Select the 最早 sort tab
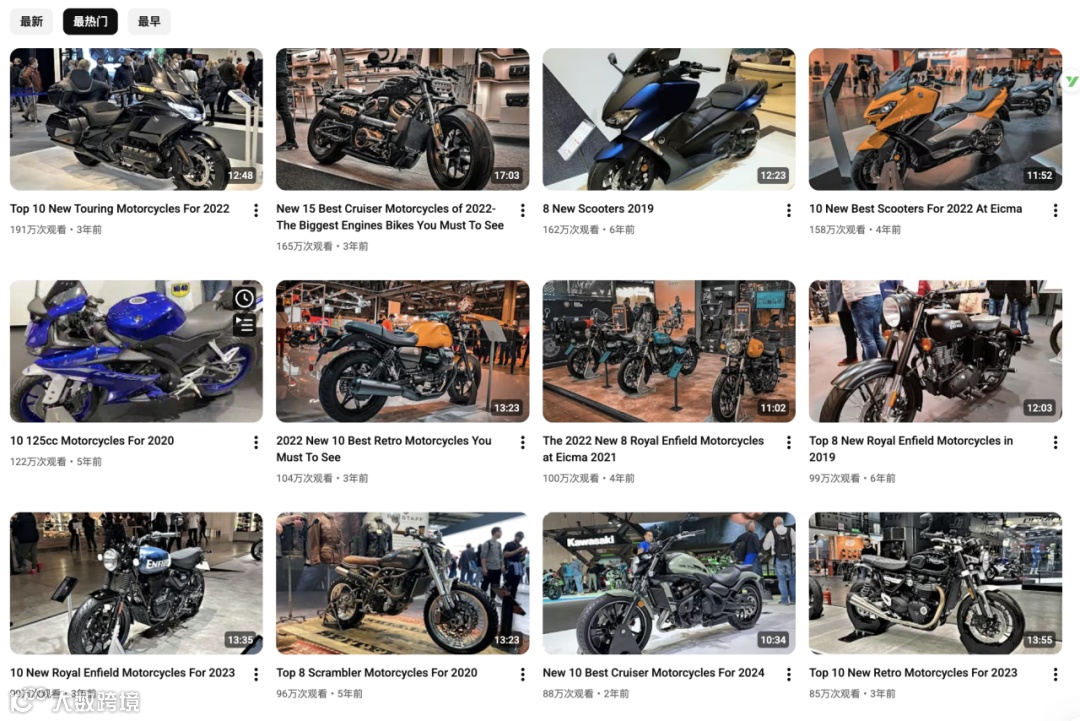This screenshot has width=1080, height=721. pos(149,21)
